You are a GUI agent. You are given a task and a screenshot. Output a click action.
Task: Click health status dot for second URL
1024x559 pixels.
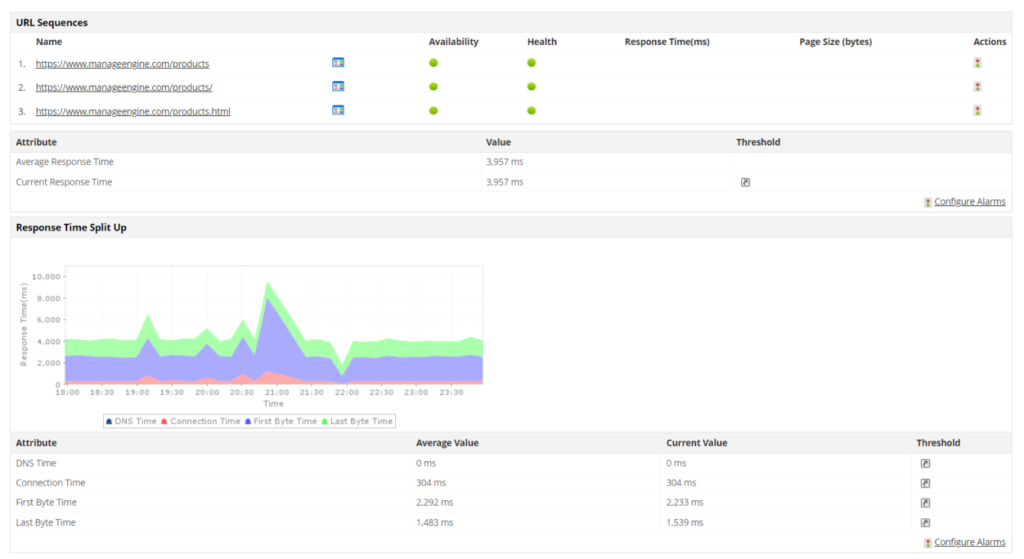[531, 86]
